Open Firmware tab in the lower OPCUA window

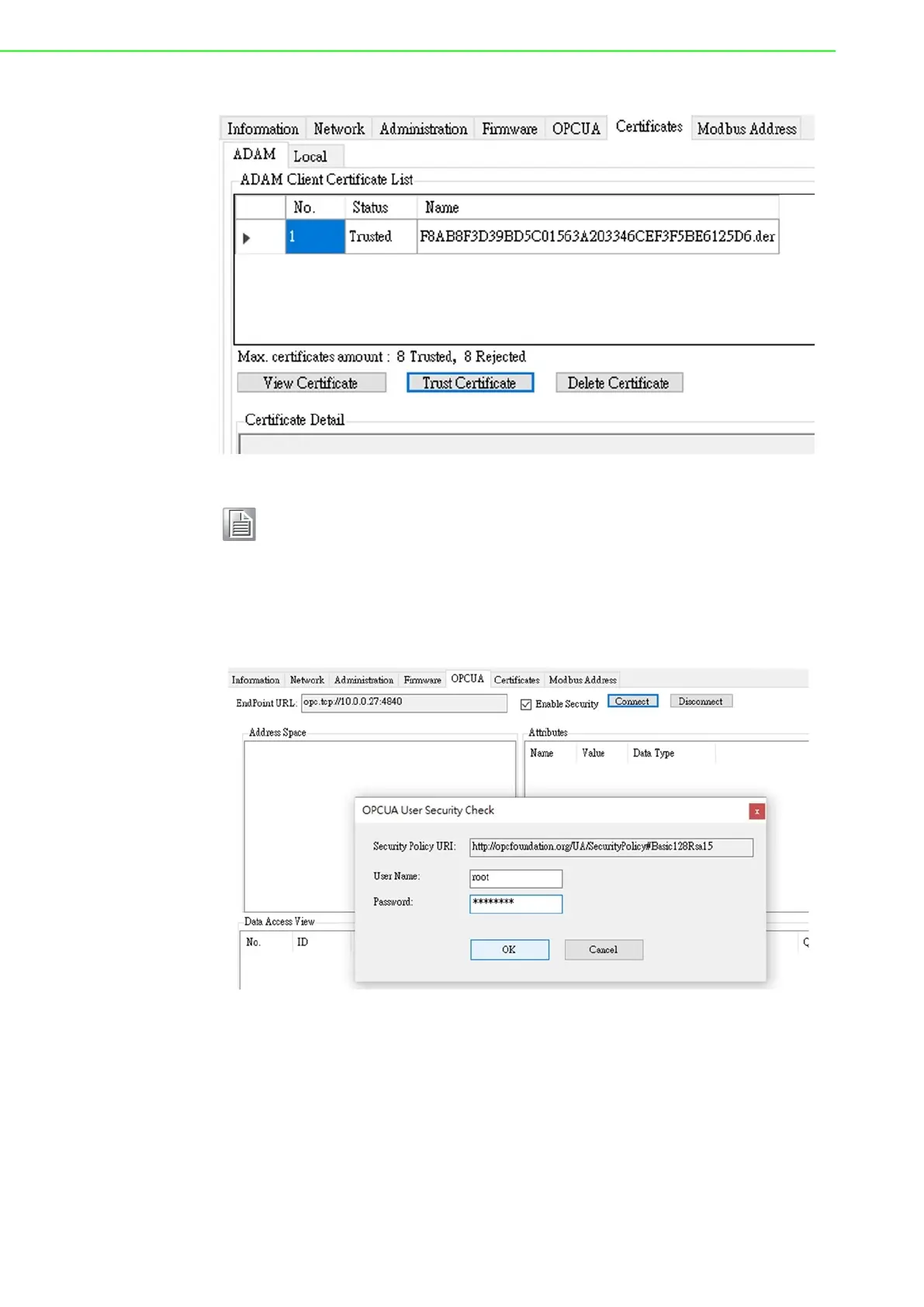coord(422,680)
